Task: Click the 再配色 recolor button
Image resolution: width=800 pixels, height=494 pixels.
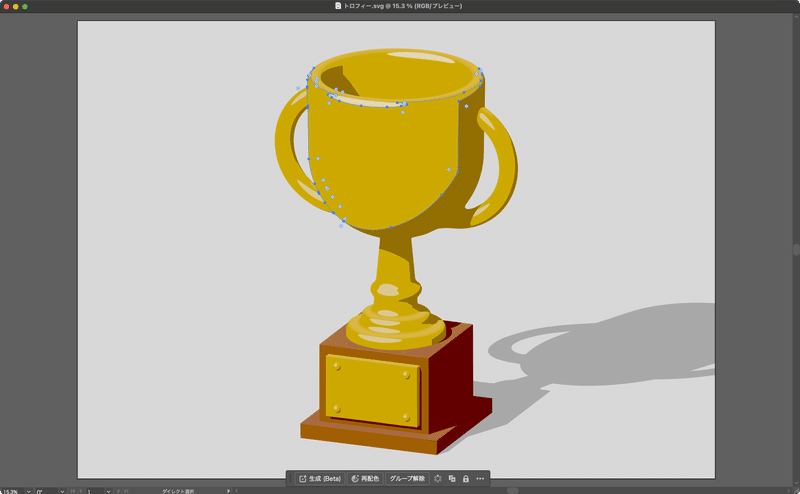Action: 365,479
